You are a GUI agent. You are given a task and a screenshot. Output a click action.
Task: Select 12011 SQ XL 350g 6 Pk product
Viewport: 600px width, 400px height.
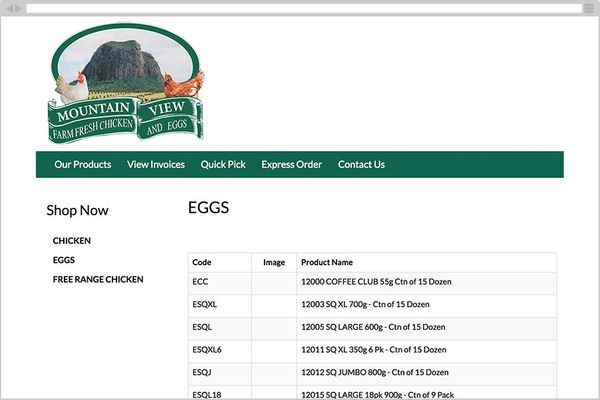[373, 349]
